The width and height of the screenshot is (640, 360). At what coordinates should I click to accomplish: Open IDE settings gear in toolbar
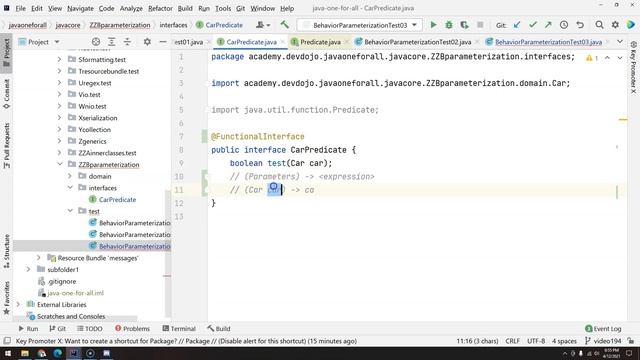coord(615,25)
